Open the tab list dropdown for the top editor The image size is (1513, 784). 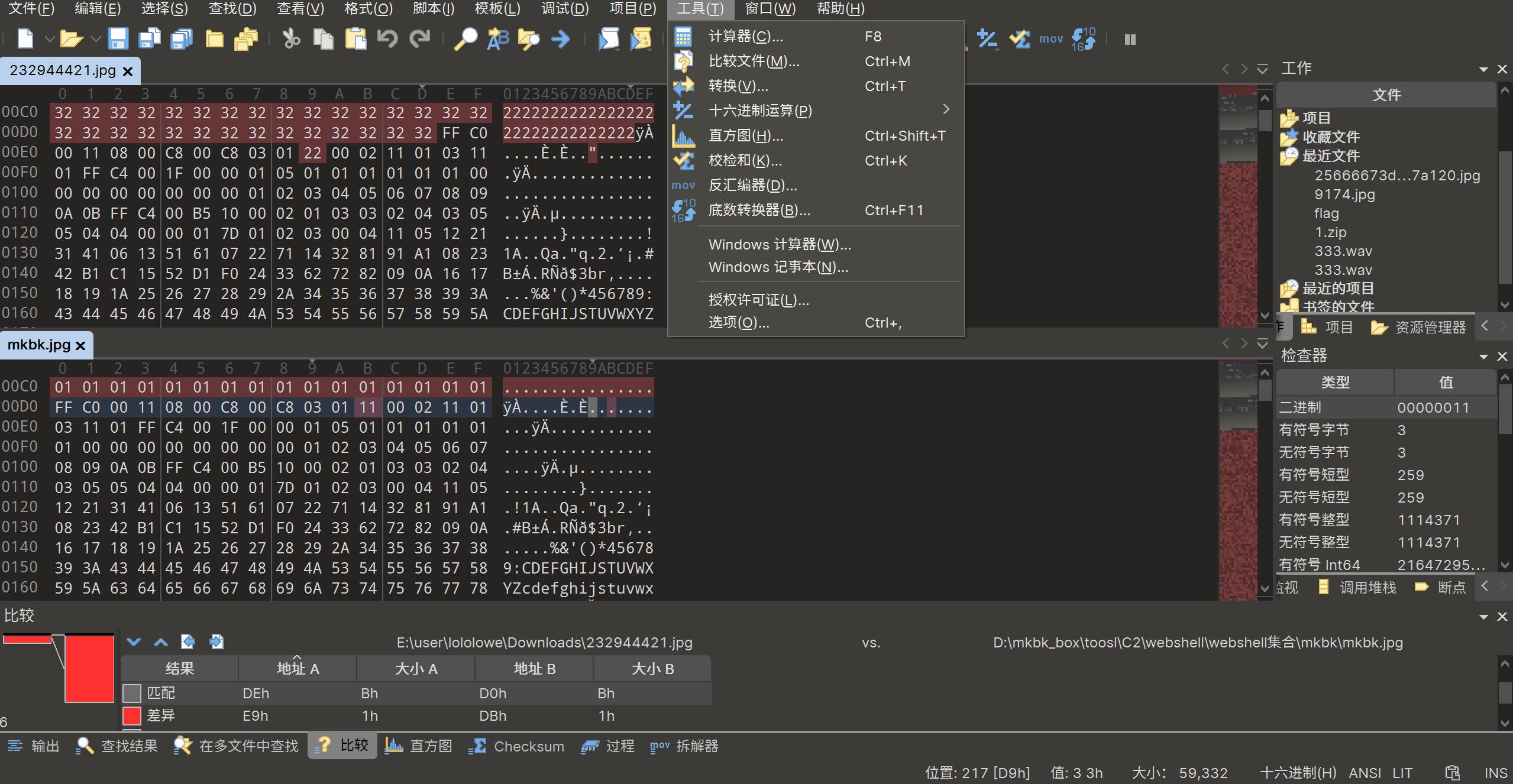click(x=1262, y=69)
